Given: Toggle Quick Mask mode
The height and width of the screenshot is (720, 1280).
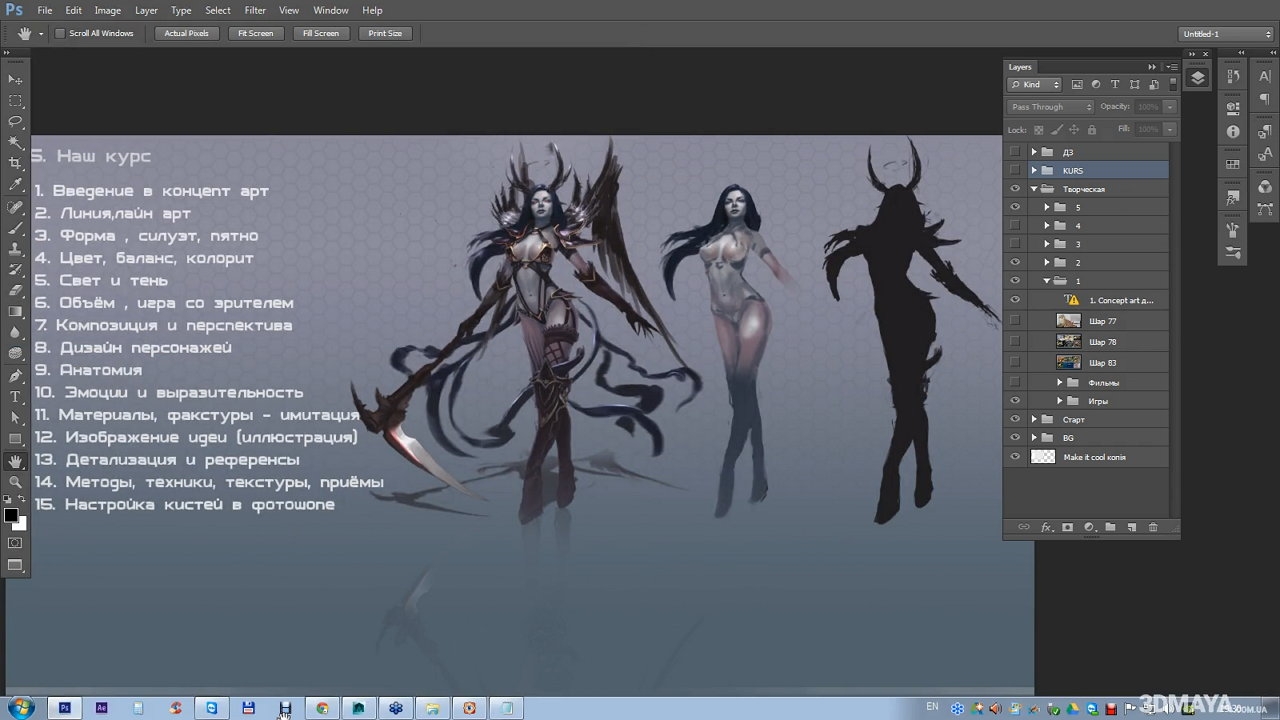Looking at the screenshot, I should (x=15, y=543).
